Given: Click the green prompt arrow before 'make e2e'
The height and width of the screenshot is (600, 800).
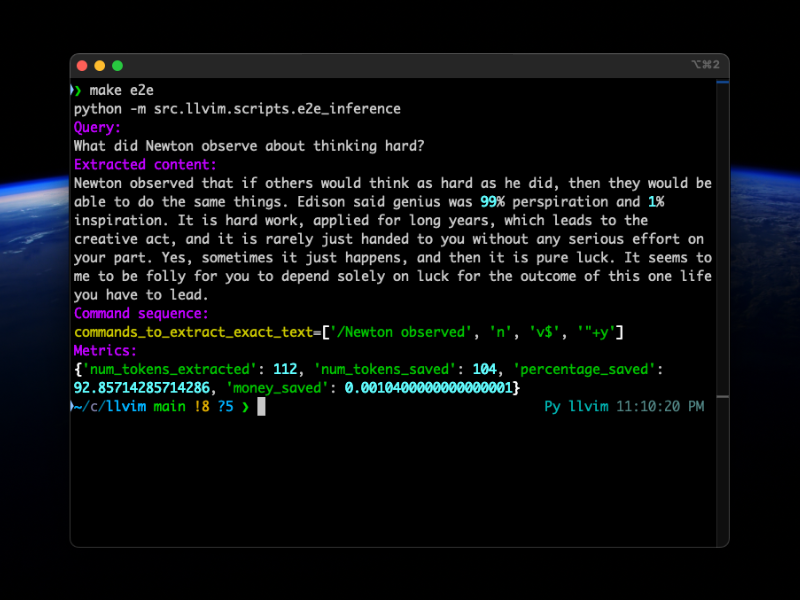Looking at the screenshot, I should [77, 90].
